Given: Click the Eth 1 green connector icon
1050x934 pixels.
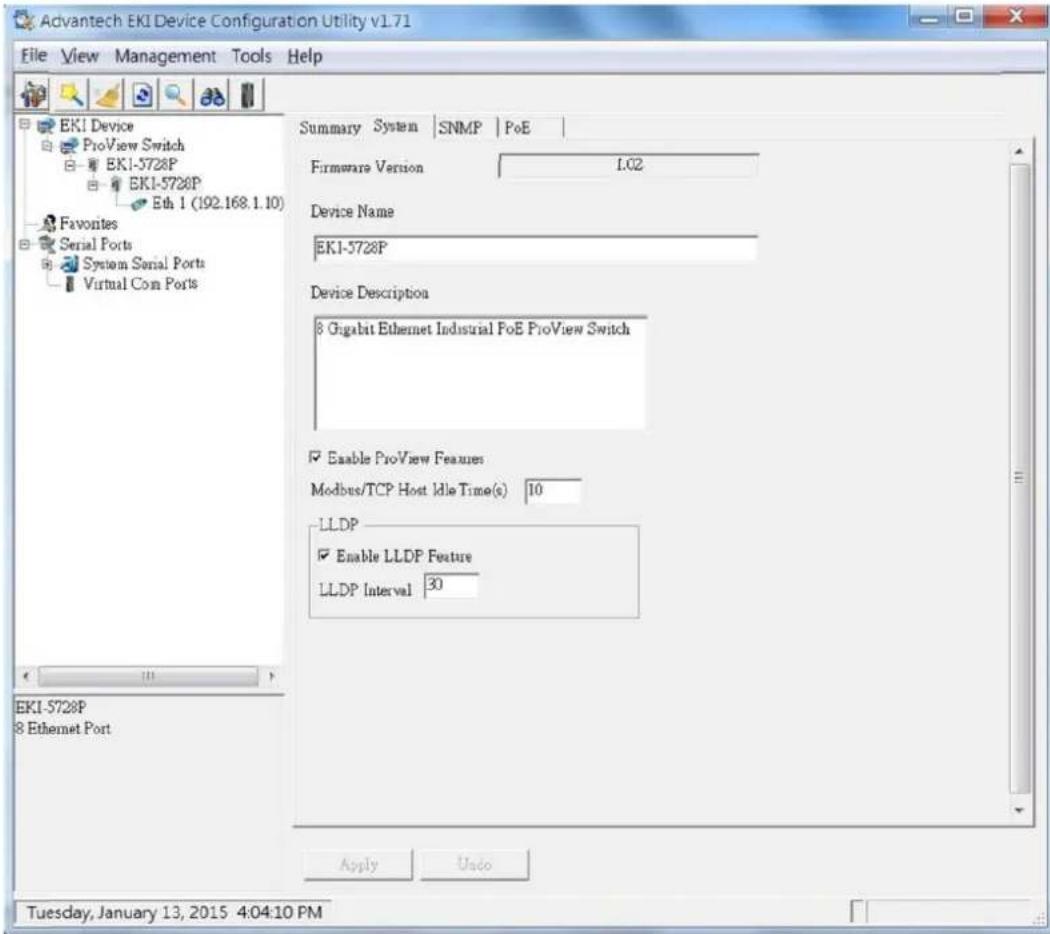Looking at the screenshot, I should pyautogui.click(x=139, y=204).
